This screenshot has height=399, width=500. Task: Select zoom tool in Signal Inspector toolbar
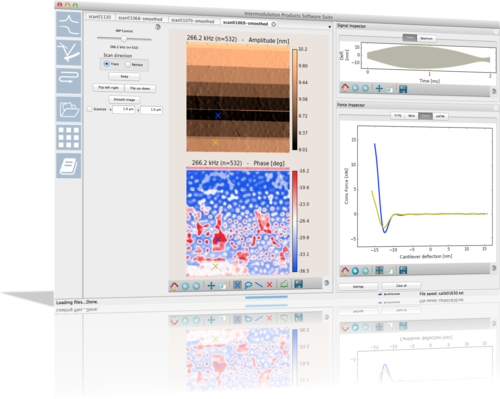(390, 89)
